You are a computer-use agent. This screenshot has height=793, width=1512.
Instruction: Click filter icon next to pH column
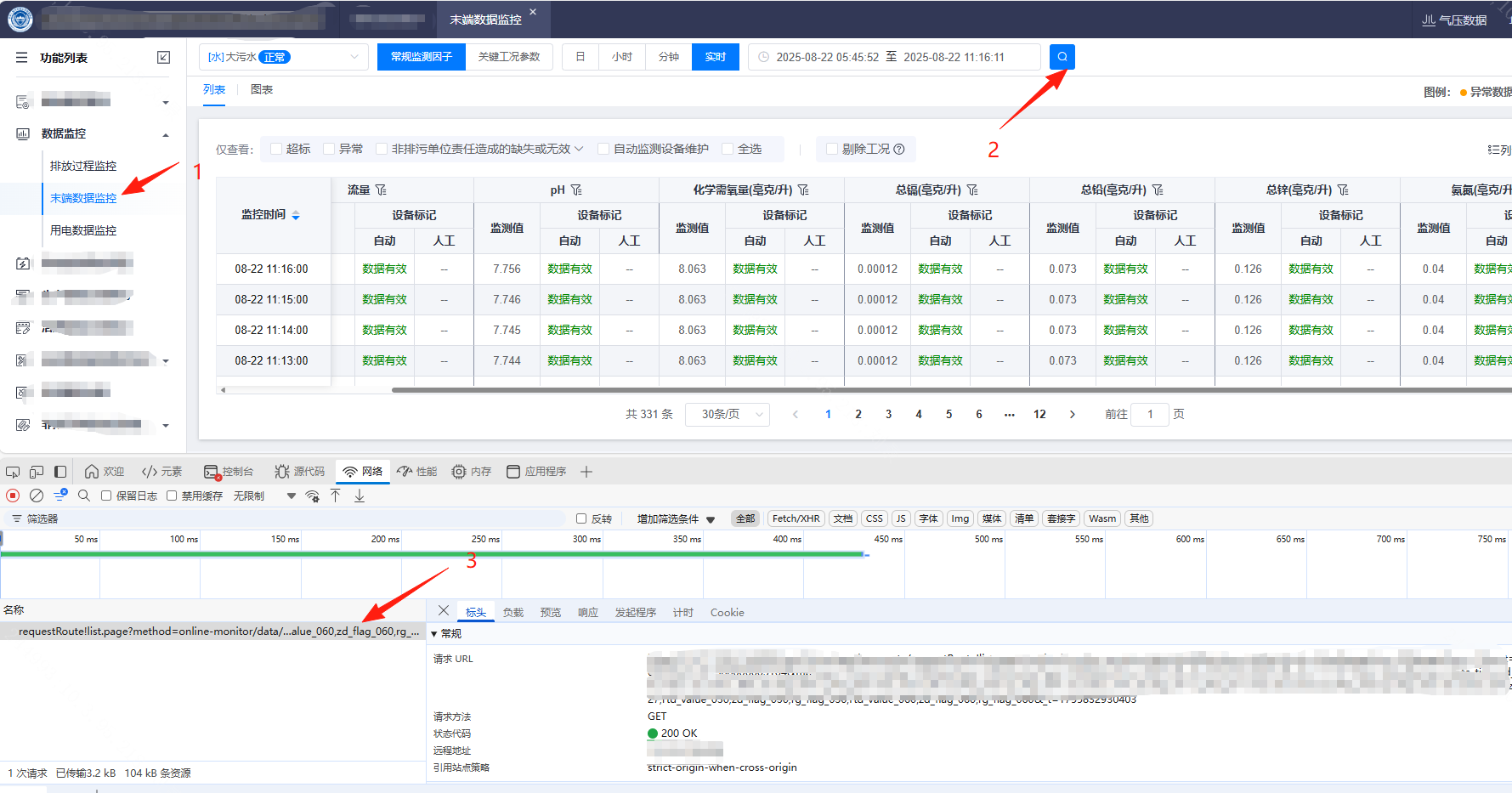(x=576, y=190)
